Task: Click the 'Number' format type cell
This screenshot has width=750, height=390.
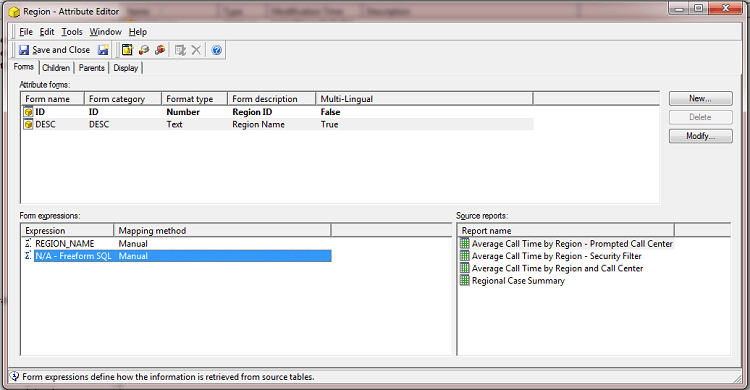Action: pyautogui.click(x=183, y=112)
